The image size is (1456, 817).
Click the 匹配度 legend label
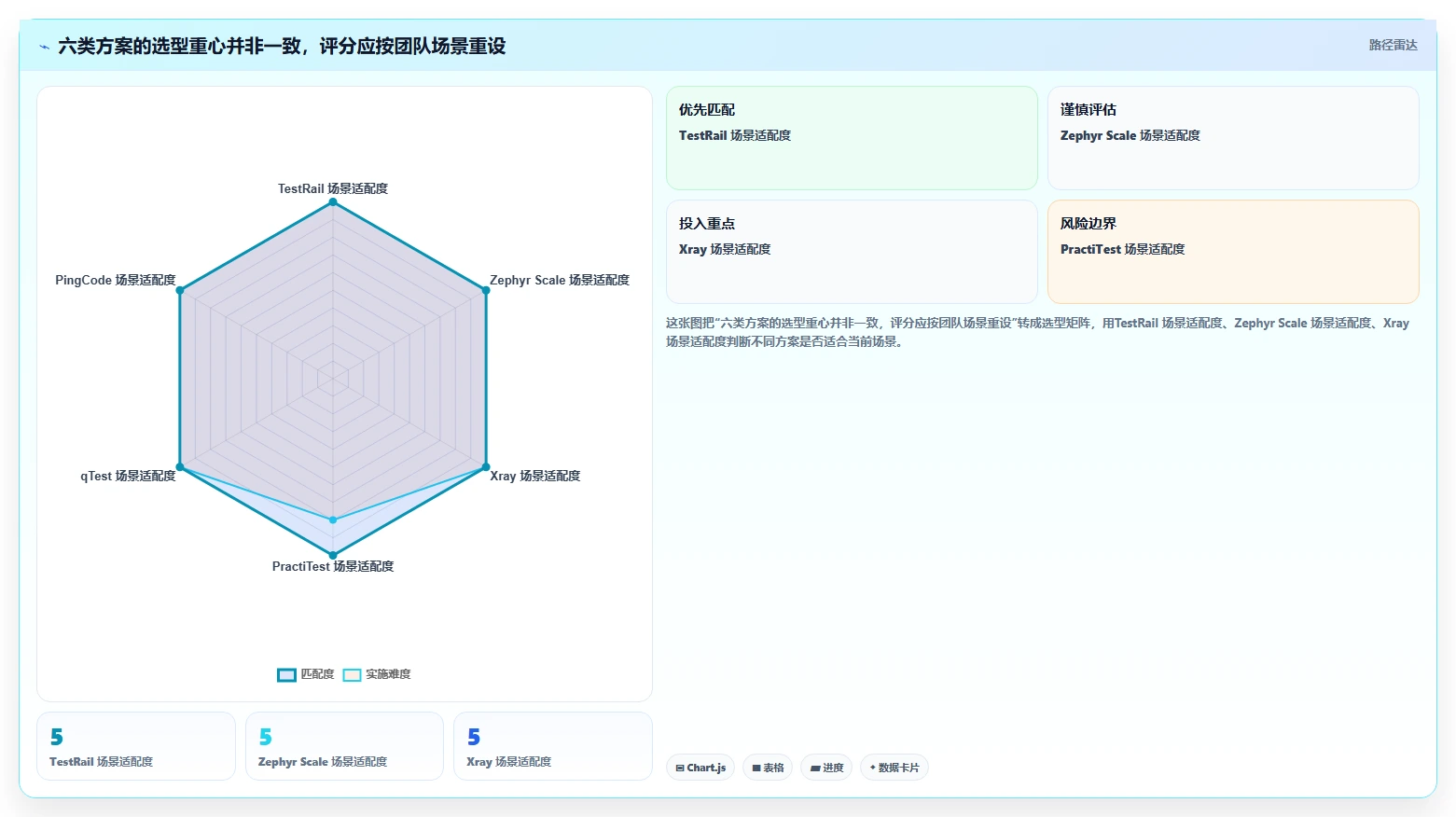point(317,674)
